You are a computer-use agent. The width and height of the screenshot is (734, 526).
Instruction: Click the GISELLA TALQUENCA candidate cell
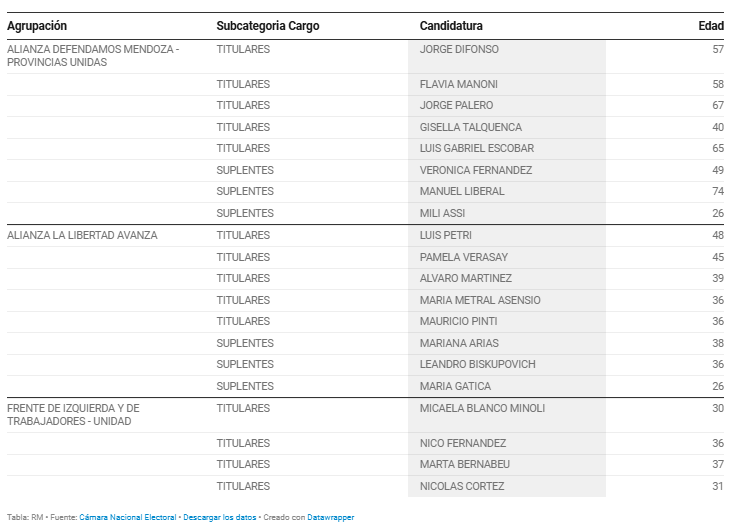click(471, 127)
